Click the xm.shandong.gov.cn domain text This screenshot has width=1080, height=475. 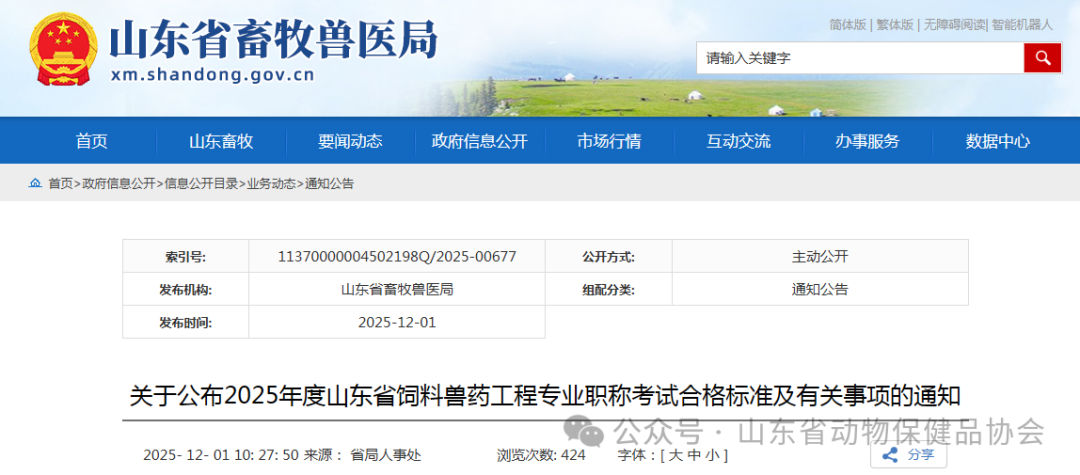tap(212, 75)
